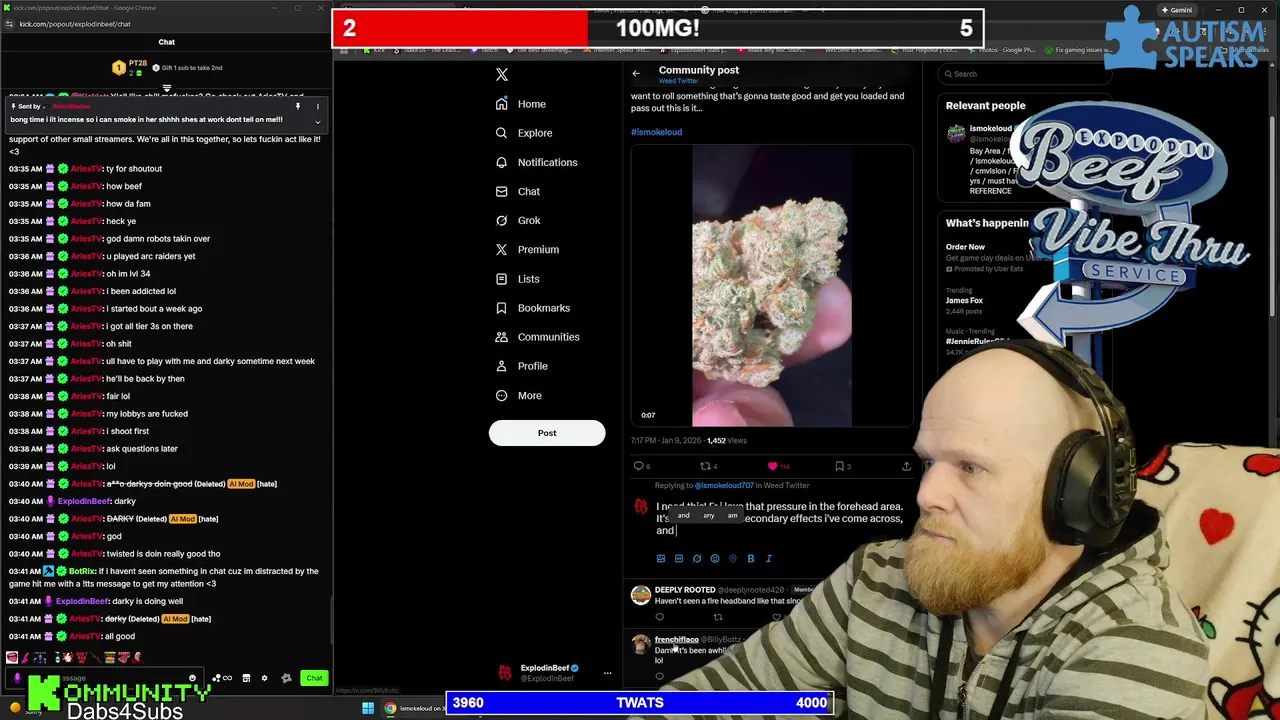The image size is (1280, 720).
Task: Unpin the pinned Kick chat message
Action: (297, 106)
